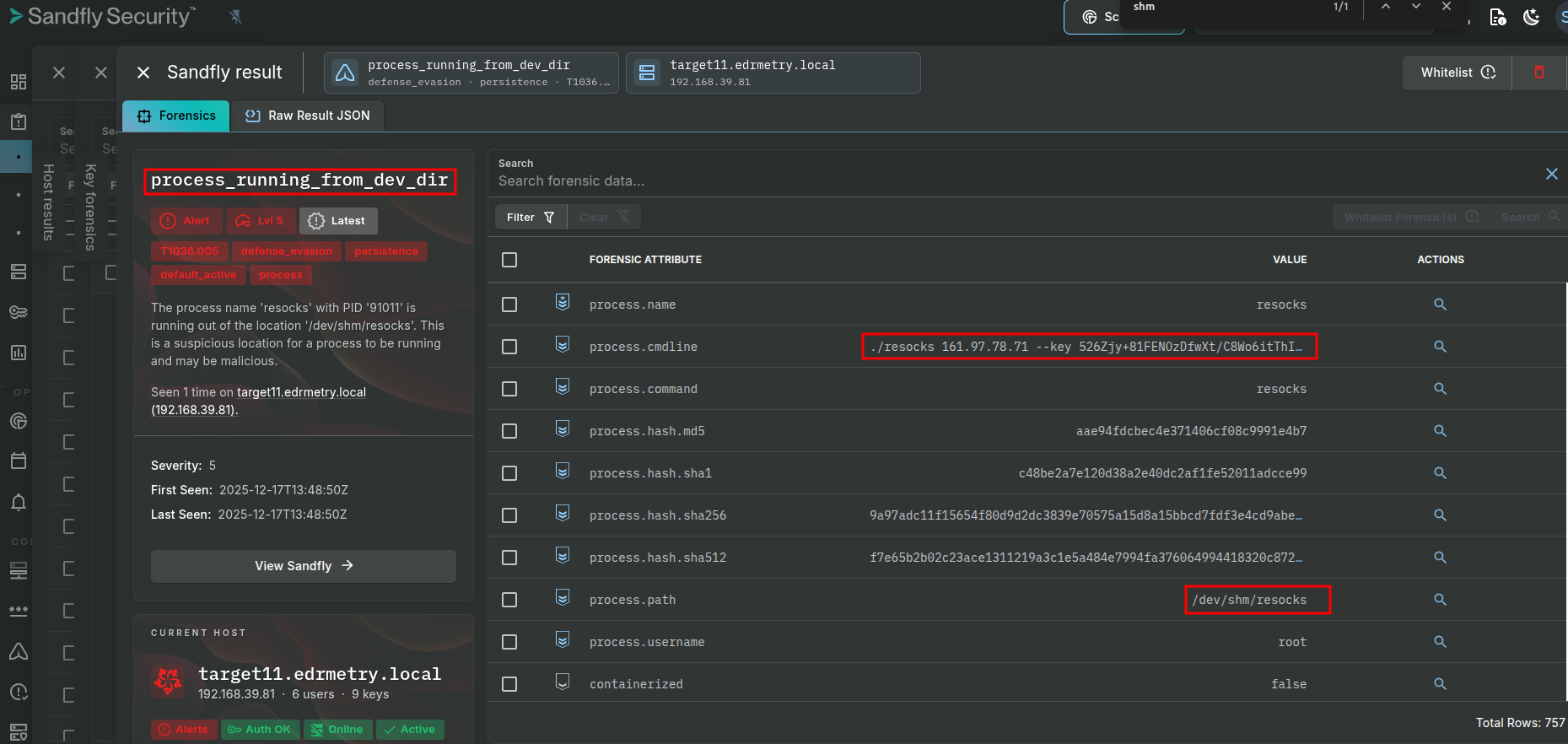Viewport: 1568px width, 744px height.
Task: Close the Sandfly result panel
Action: click(143, 73)
